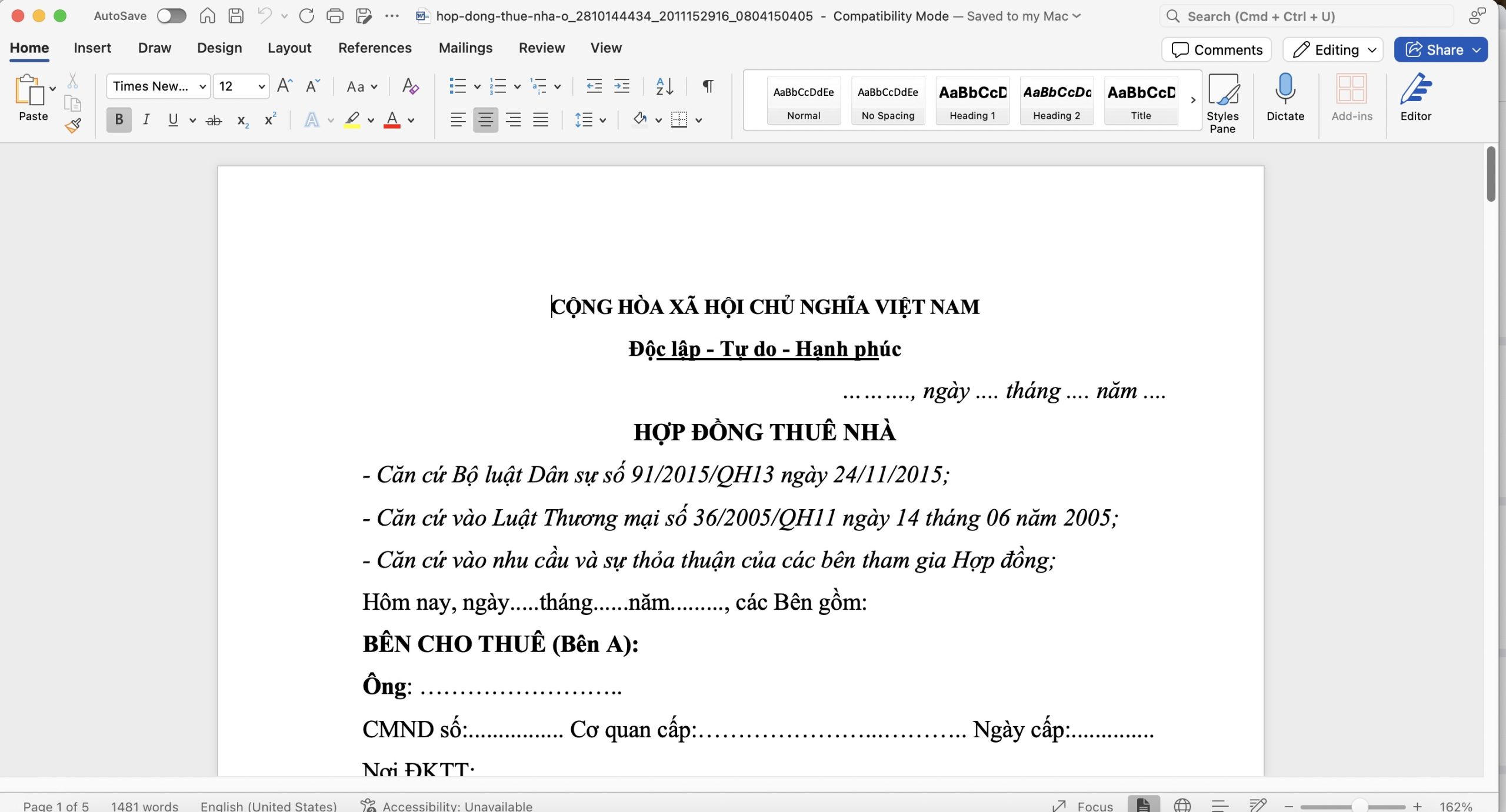Decrease paragraph indent
Screen dimensions: 1506x812
pos(594,86)
